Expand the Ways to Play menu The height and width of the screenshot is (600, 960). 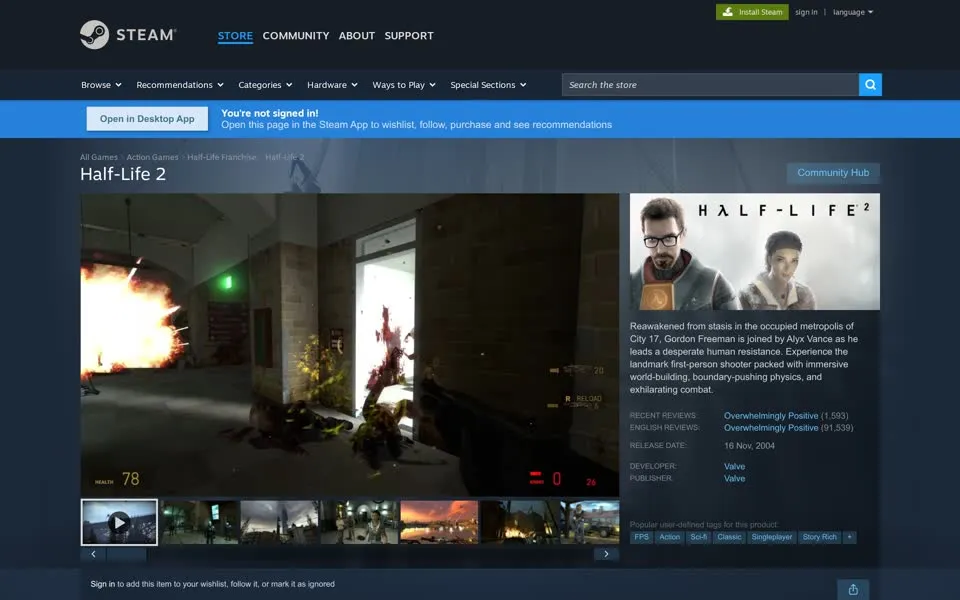point(404,84)
